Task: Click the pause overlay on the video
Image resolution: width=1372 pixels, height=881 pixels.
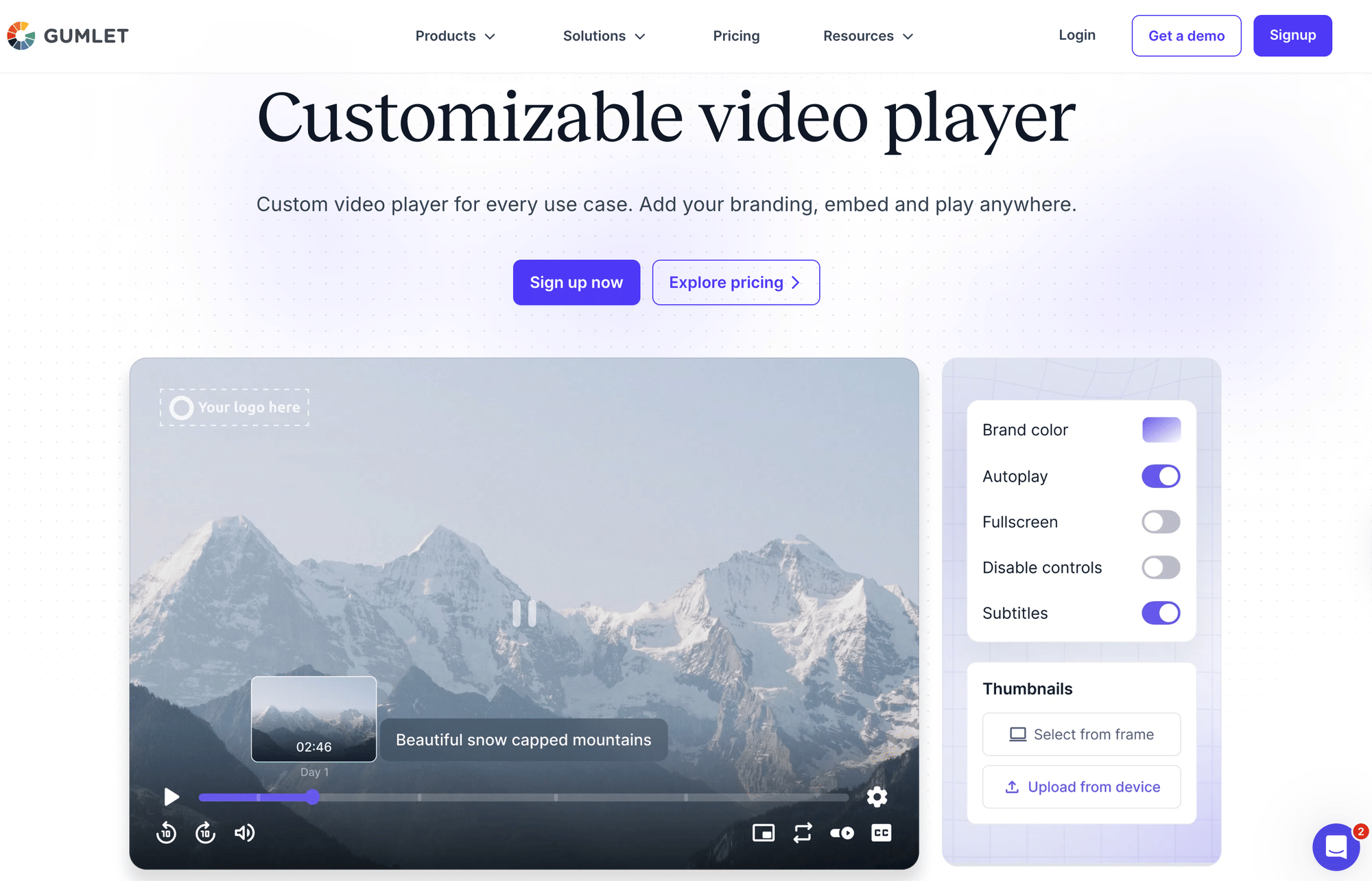Action: coord(524,613)
